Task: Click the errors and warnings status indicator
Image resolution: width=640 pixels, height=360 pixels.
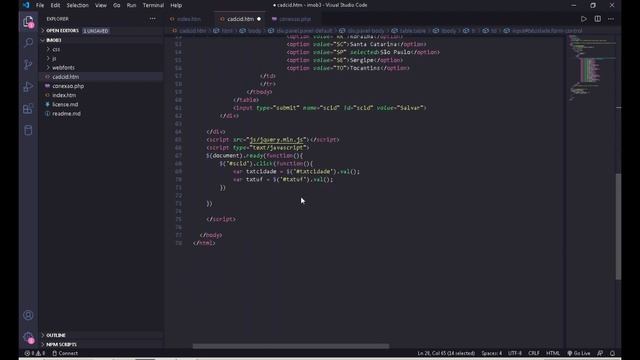Action: point(34,353)
